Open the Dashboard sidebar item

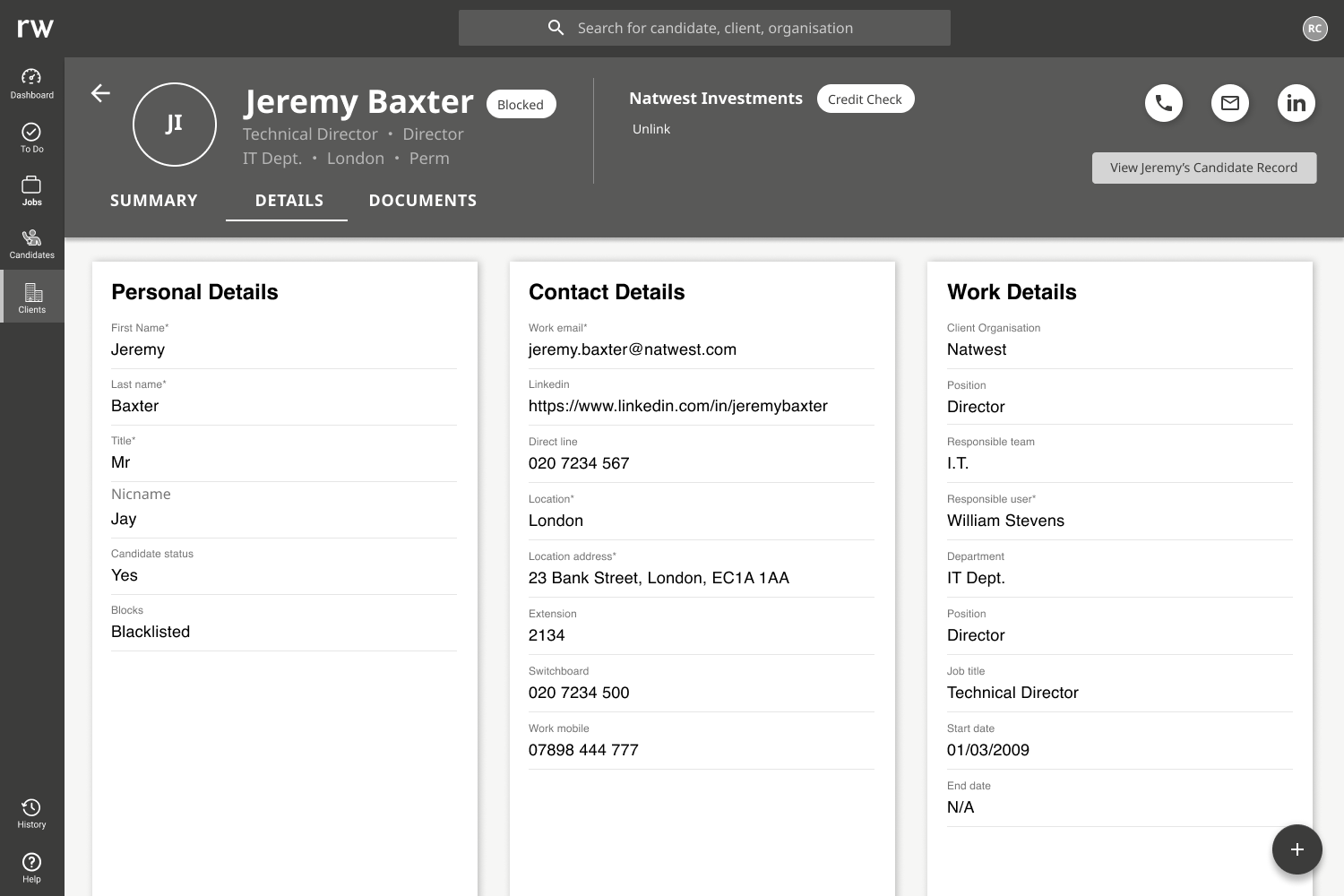(31, 83)
